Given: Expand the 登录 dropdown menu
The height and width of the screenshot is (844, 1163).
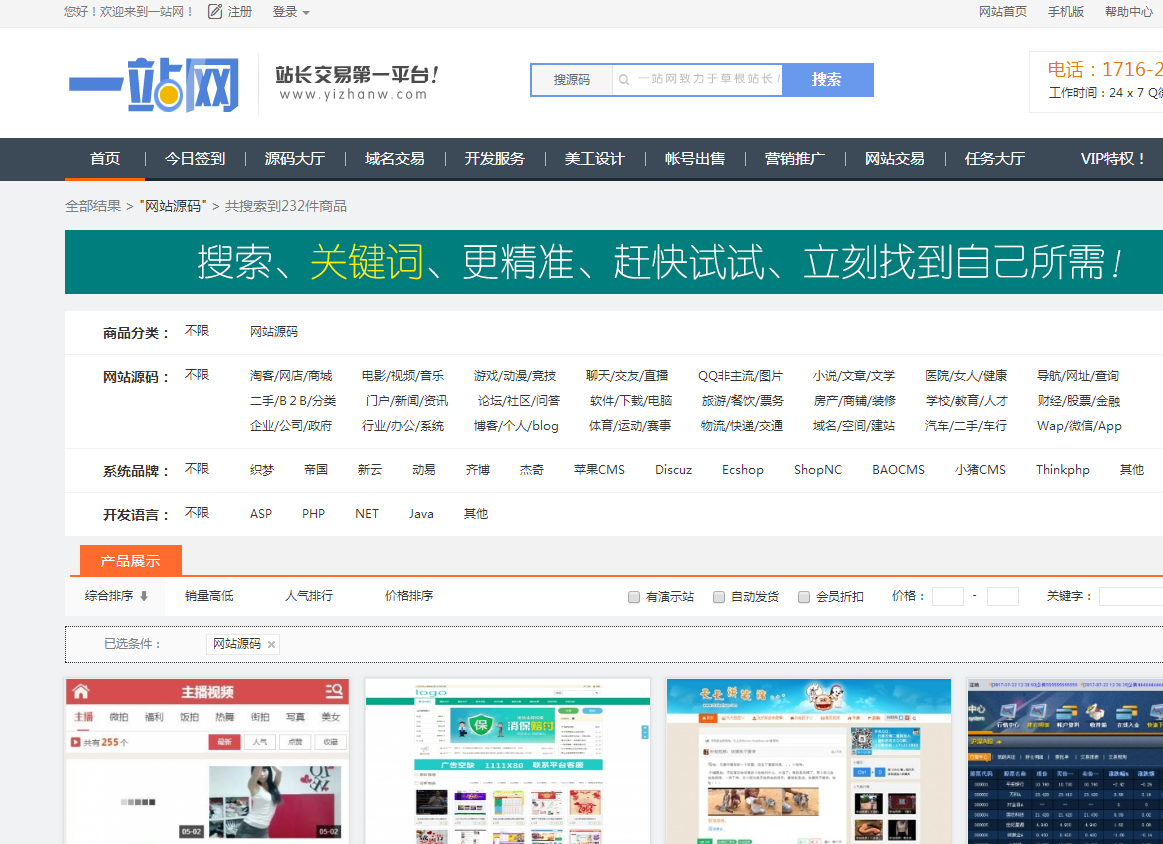Looking at the screenshot, I should (291, 12).
